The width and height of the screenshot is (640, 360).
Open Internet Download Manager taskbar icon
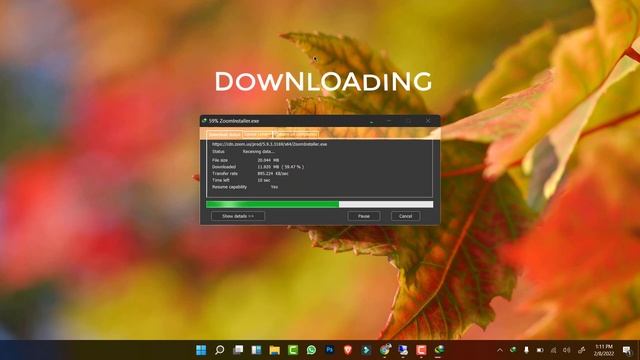440,350
